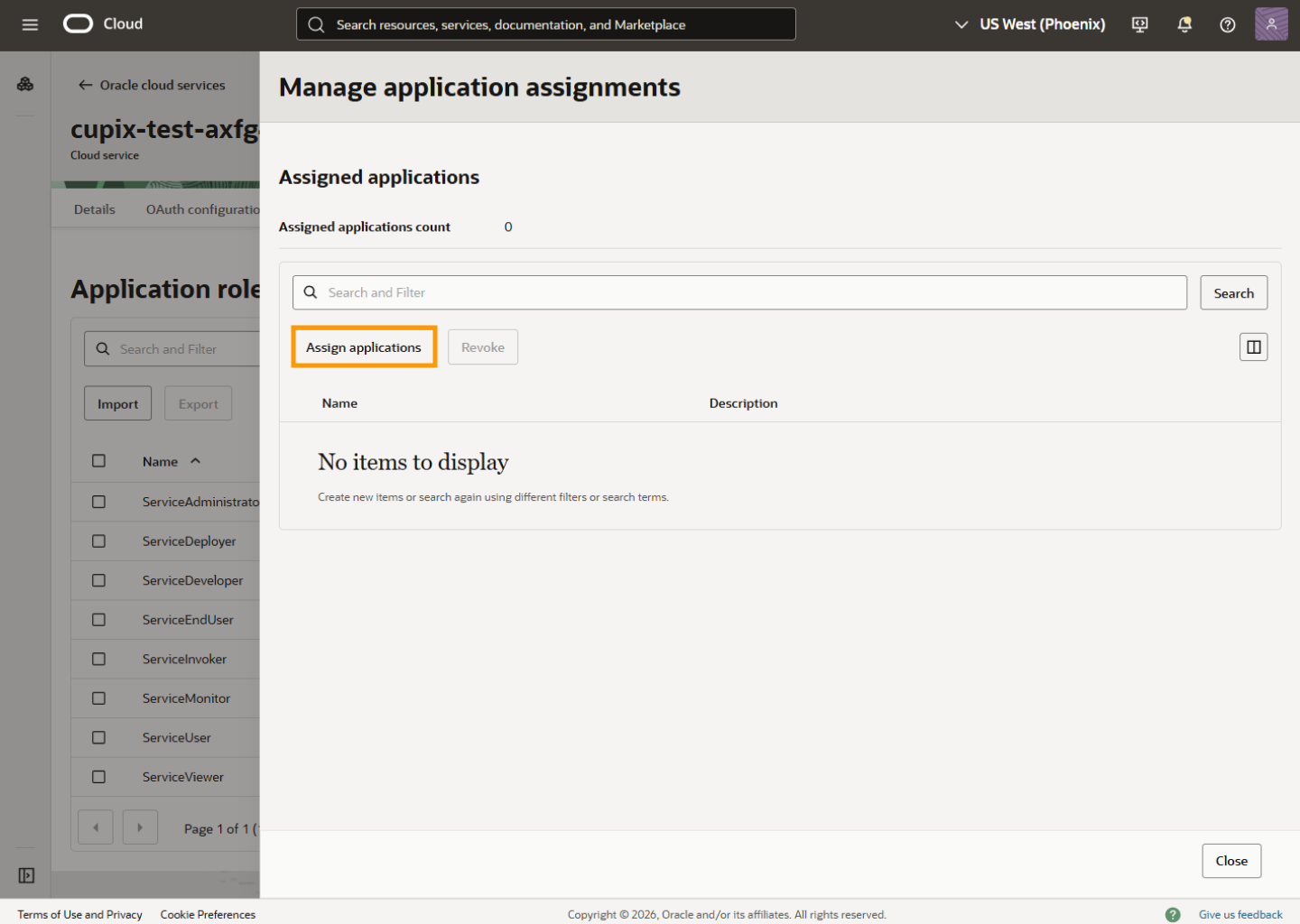Focus the top global search field
This screenshot has width=1300, height=924.
[545, 24]
